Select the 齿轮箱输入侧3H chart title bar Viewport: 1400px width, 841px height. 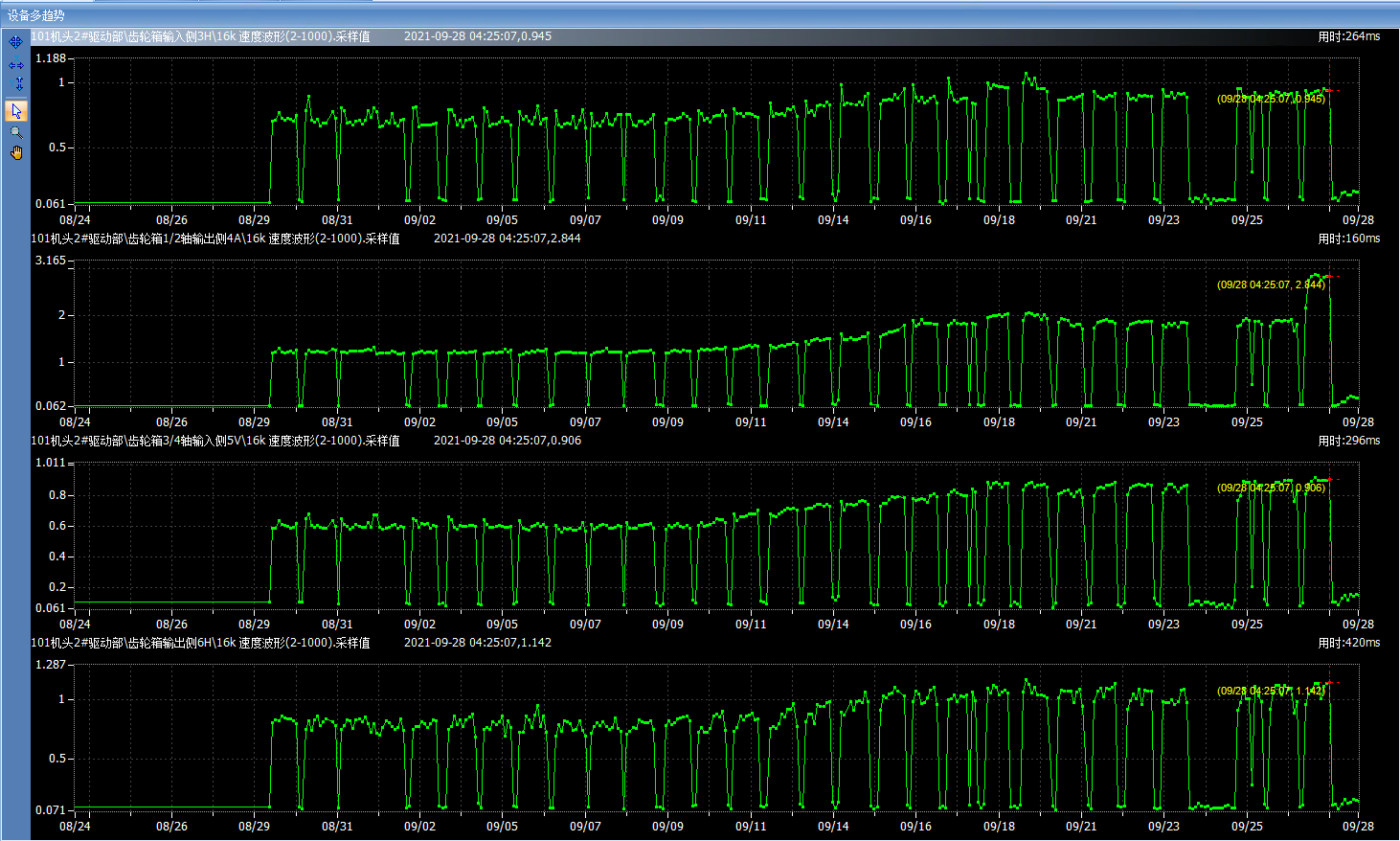(x=201, y=36)
